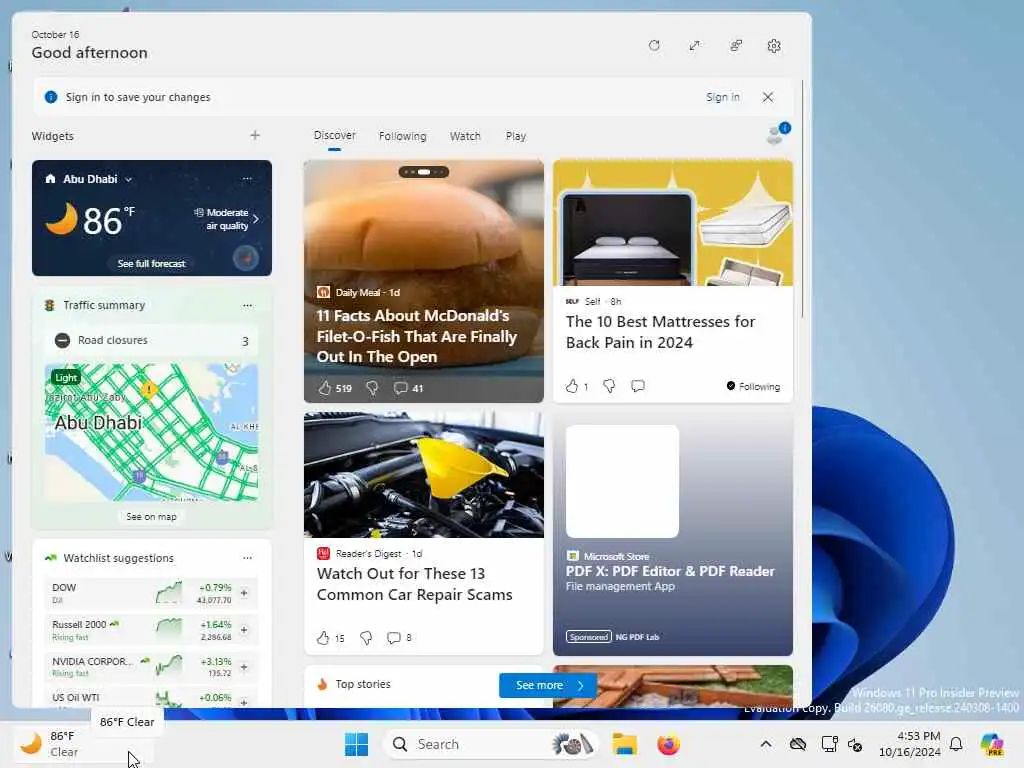Add a new widget with plus icon
Viewport: 1024px width, 768px height.
tap(255, 135)
